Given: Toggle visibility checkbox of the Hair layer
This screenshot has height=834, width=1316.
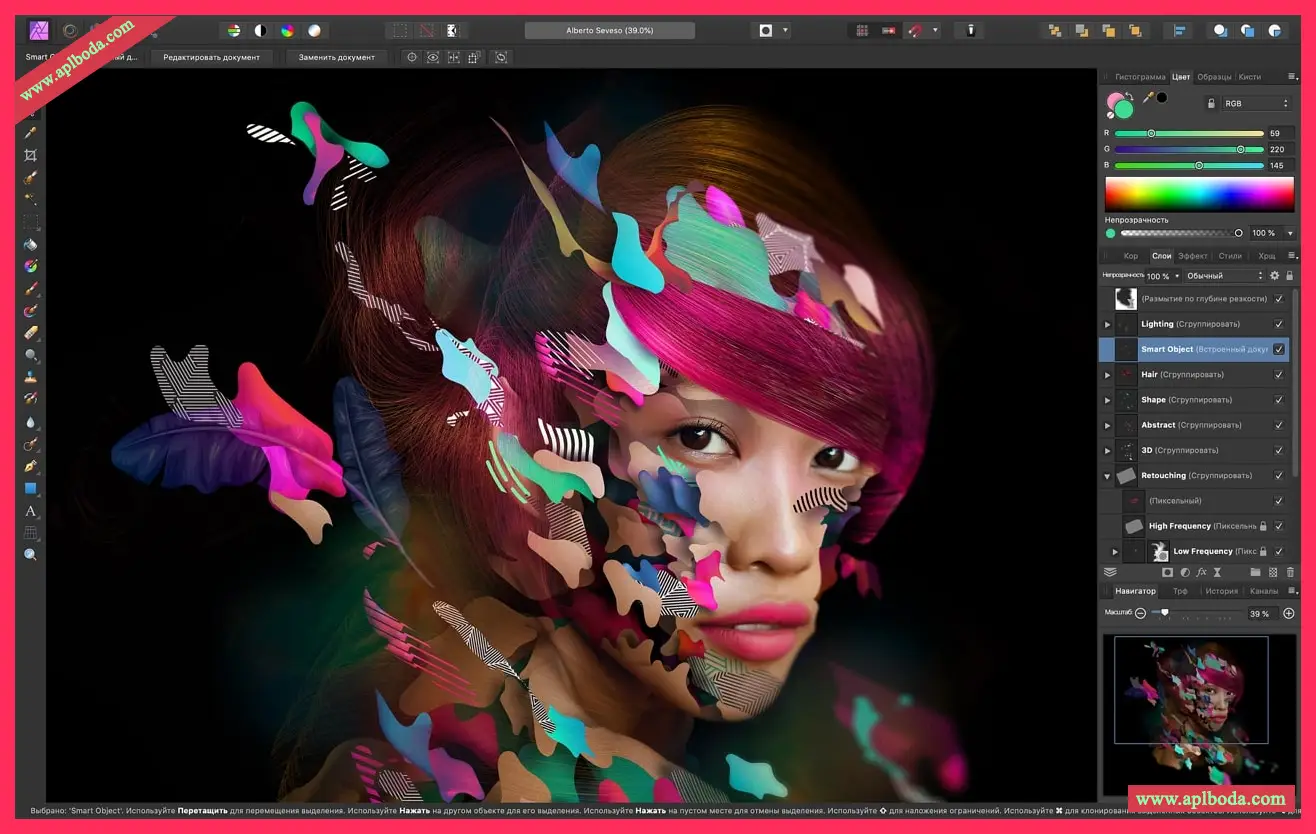Looking at the screenshot, I should [x=1279, y=375].
